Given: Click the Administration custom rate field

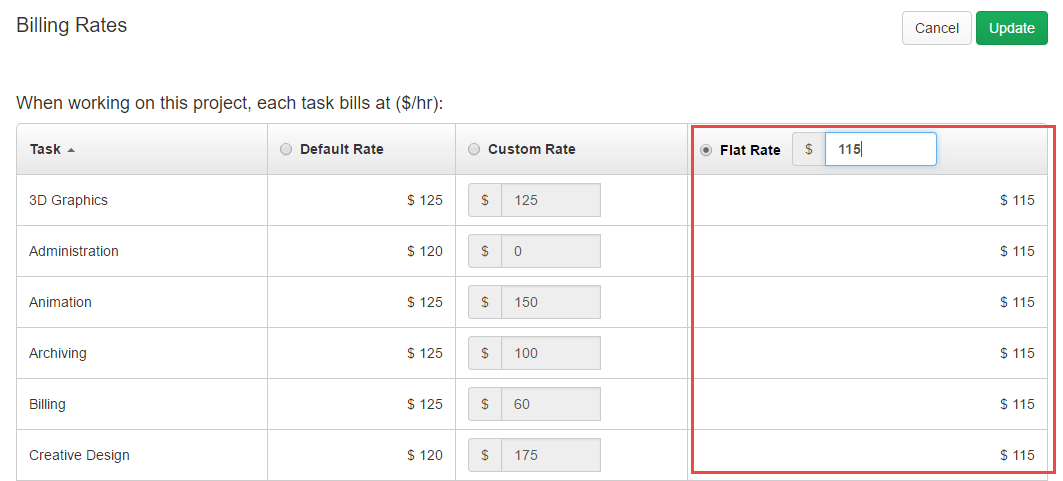Looking at the screenshot, I should [550, 251].
